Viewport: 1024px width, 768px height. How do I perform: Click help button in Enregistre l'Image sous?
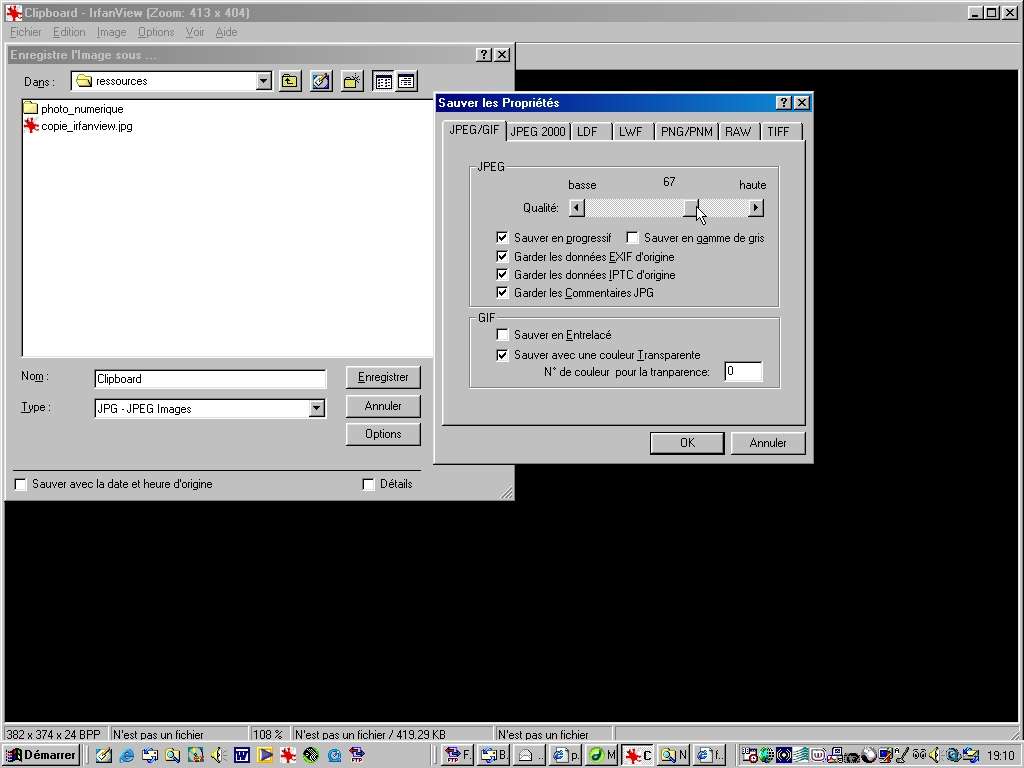pyautogui.click(x=484, y=55)
